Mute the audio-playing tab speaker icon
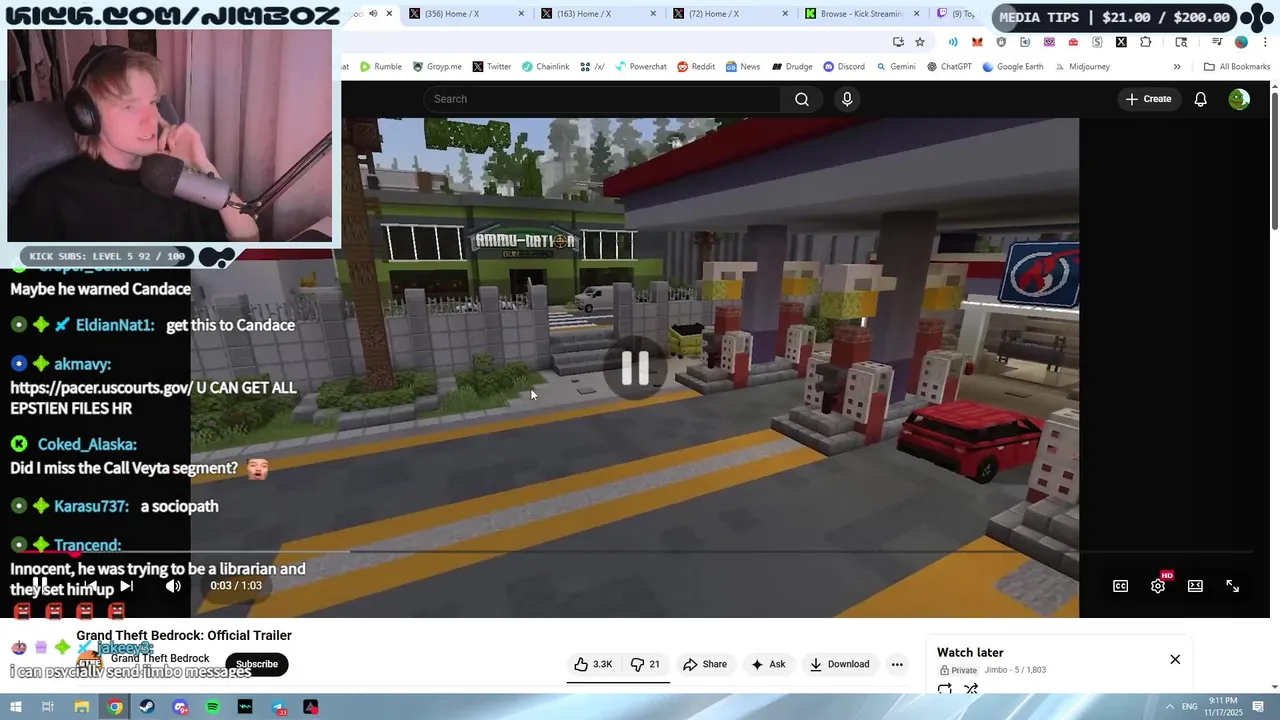This screenshot has width=1280, height=720. [372, 14]
